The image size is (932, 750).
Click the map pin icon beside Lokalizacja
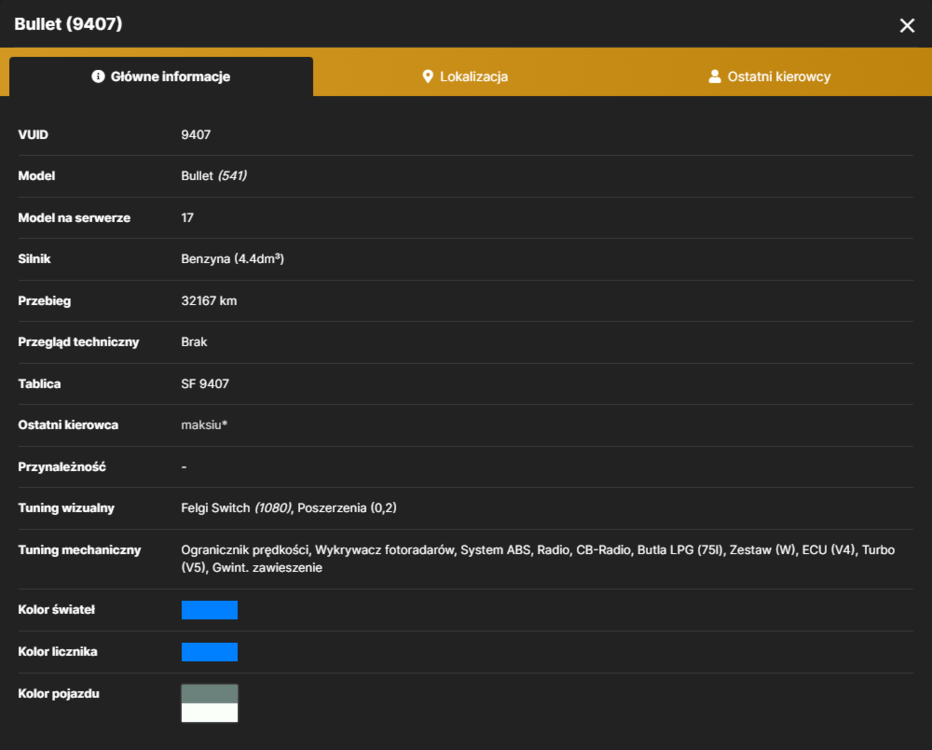pyautogui.click(x=427, y=76)
